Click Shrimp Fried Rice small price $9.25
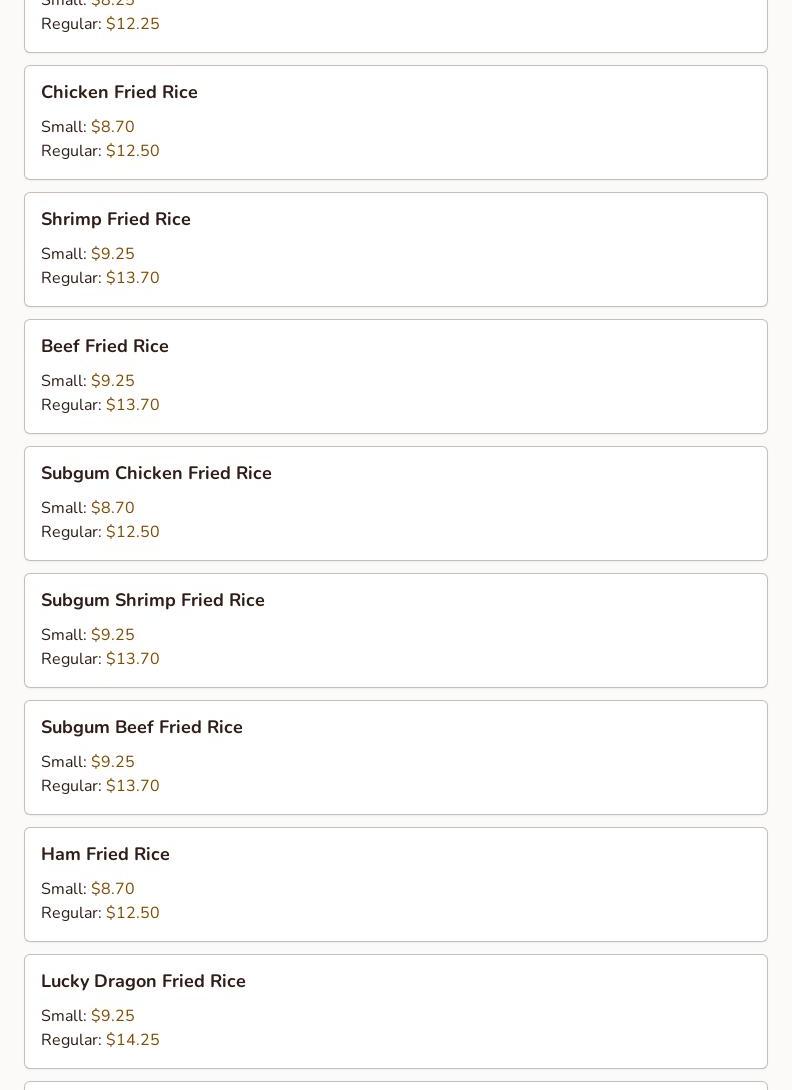This screenshot has width=792, height=1090. click(x=112, y=254)
